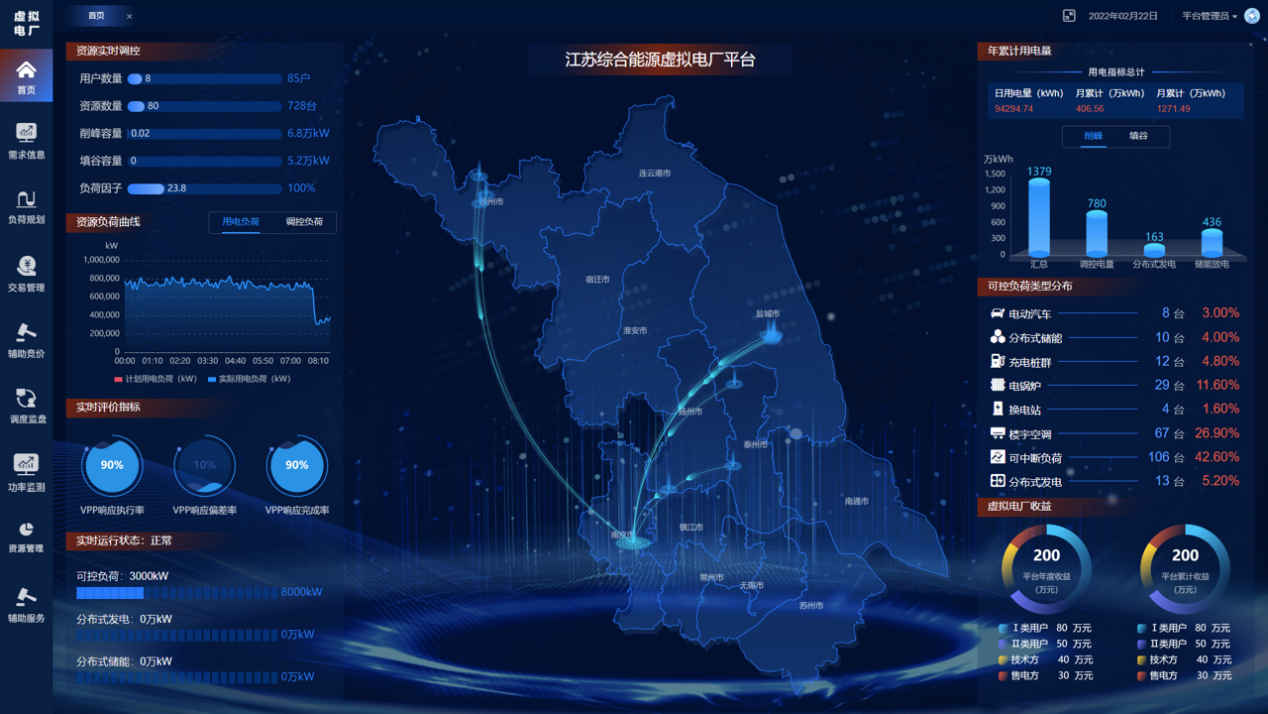
Task: Toggle 计划用电负荷 legend series
Action: coord(156,379)
